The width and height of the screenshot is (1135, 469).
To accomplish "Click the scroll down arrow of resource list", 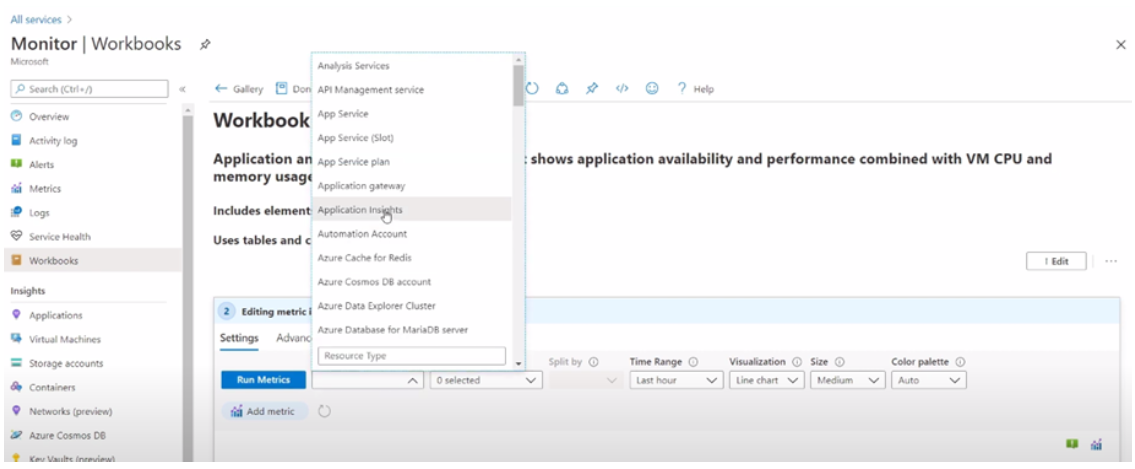I will coord(518,363).
